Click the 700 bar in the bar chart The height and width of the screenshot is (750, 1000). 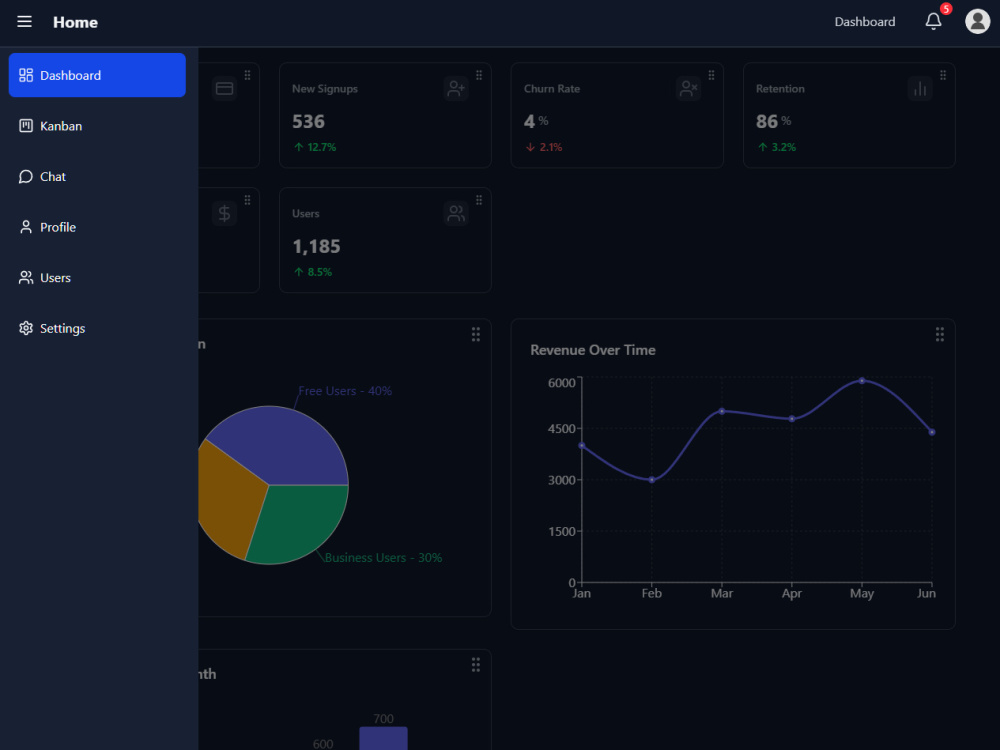[383, 738]
